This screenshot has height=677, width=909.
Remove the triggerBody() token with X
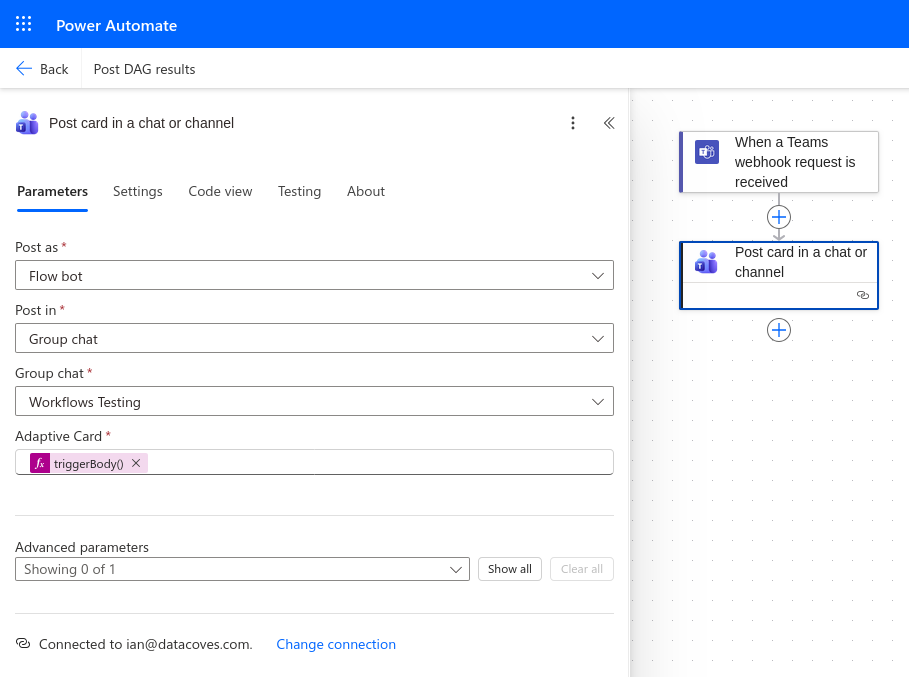tap(136, 463)
